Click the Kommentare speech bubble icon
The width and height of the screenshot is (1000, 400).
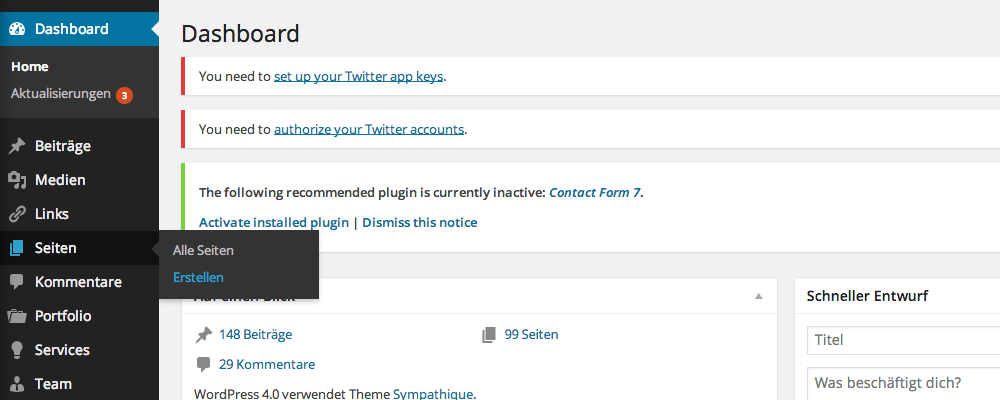click(x=17, y=282)
